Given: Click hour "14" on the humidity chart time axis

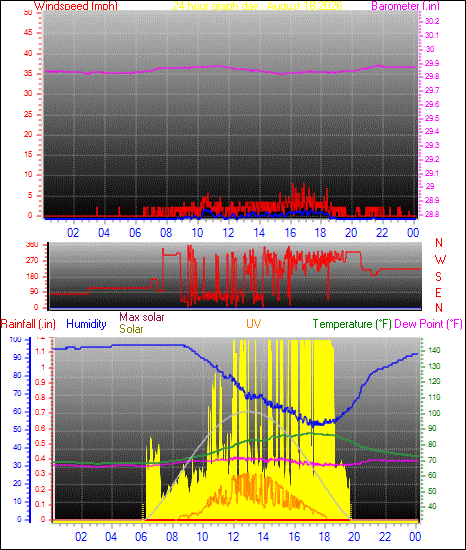Looking at the screenshot, I should click(263, 537).
